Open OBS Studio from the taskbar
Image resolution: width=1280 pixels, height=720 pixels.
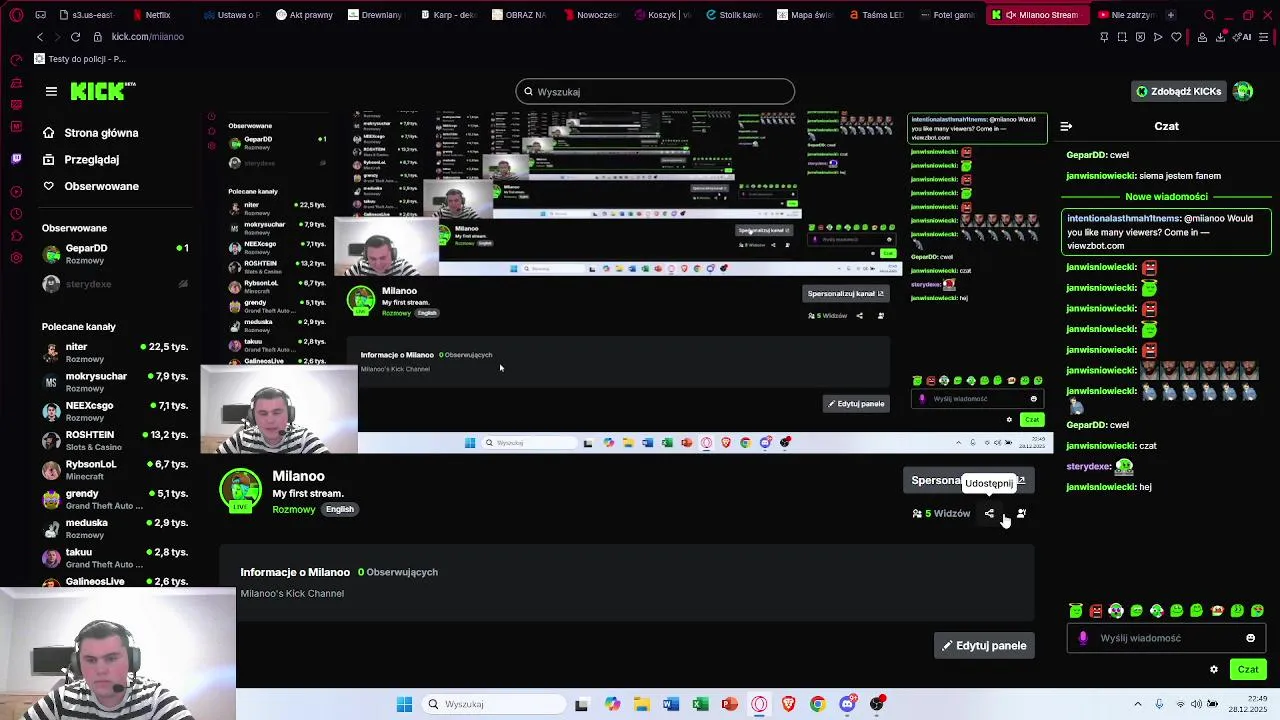point(877,704)
